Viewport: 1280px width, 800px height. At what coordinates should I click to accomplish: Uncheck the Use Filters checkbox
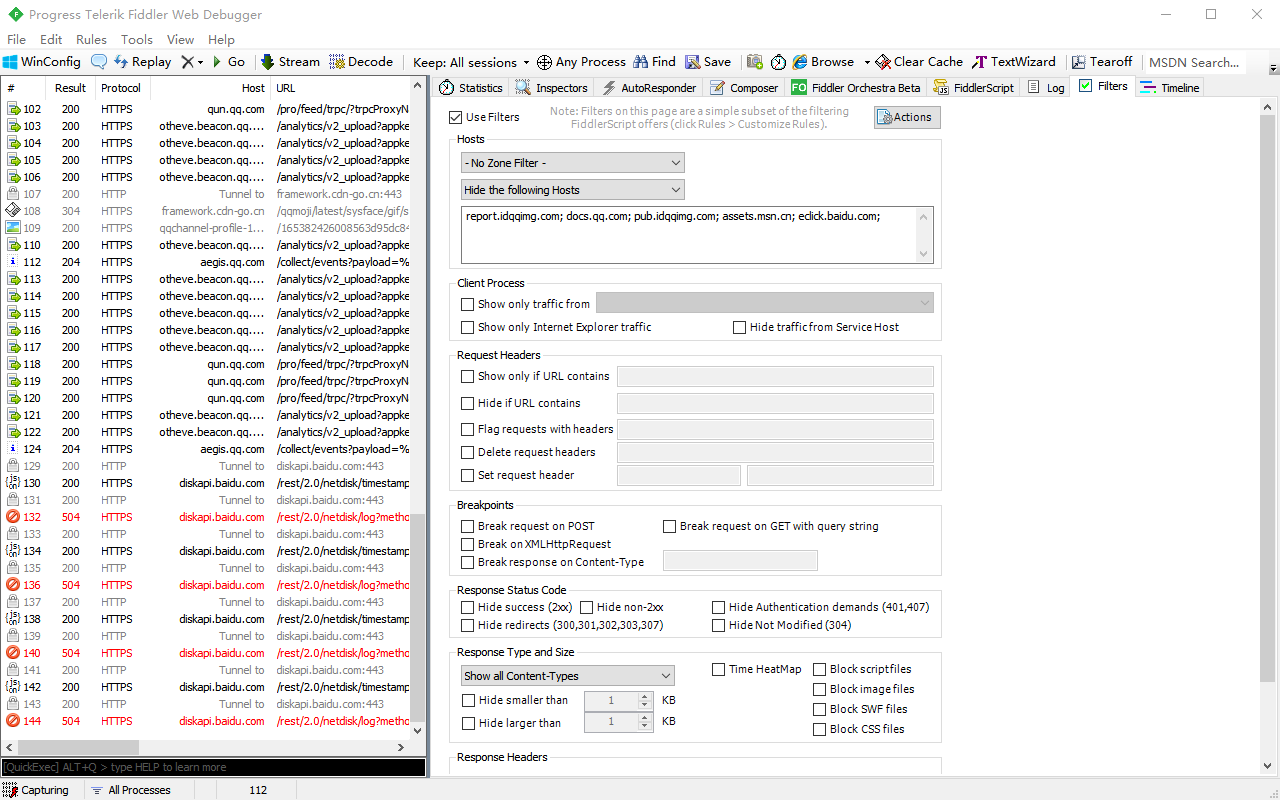[x=456, y=117]
